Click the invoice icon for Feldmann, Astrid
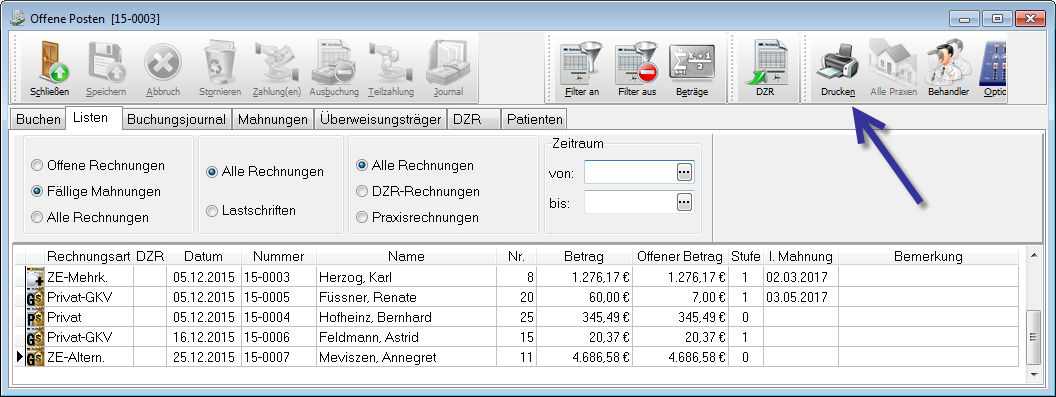The width and height of the screenshot is (1056, 397). coord(34,337)
